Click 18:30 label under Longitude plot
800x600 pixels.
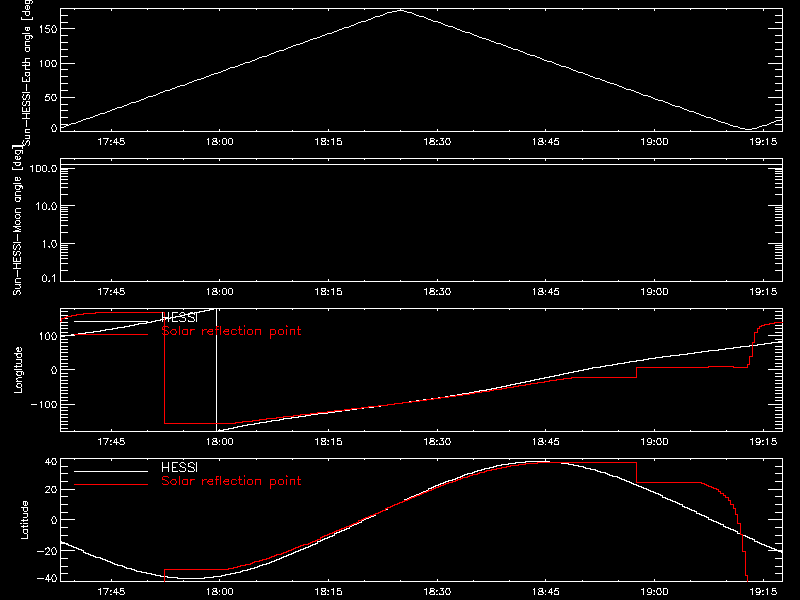point(437,441)
